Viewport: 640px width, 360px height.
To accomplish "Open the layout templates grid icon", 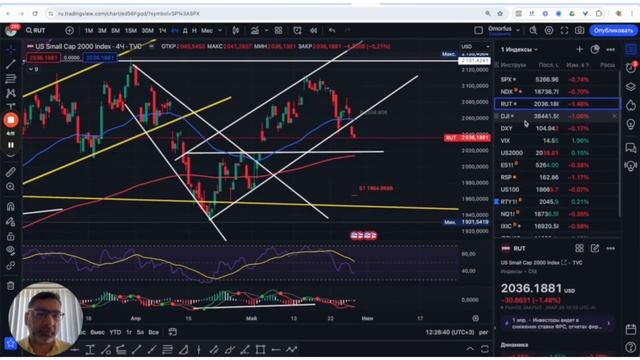I will [x=278, y=30].
